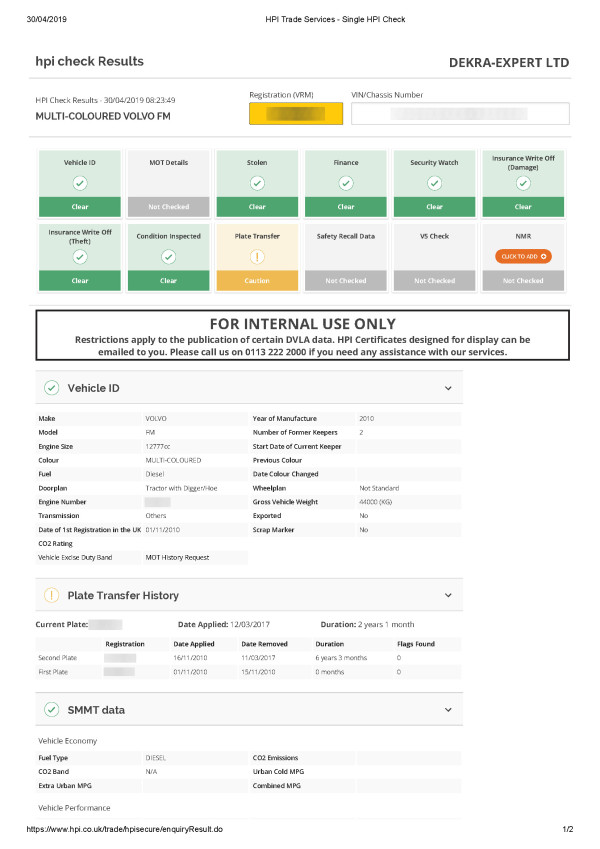Click the Security Watch checkmark icon
600x849 pixels.
tap(434, 183)
